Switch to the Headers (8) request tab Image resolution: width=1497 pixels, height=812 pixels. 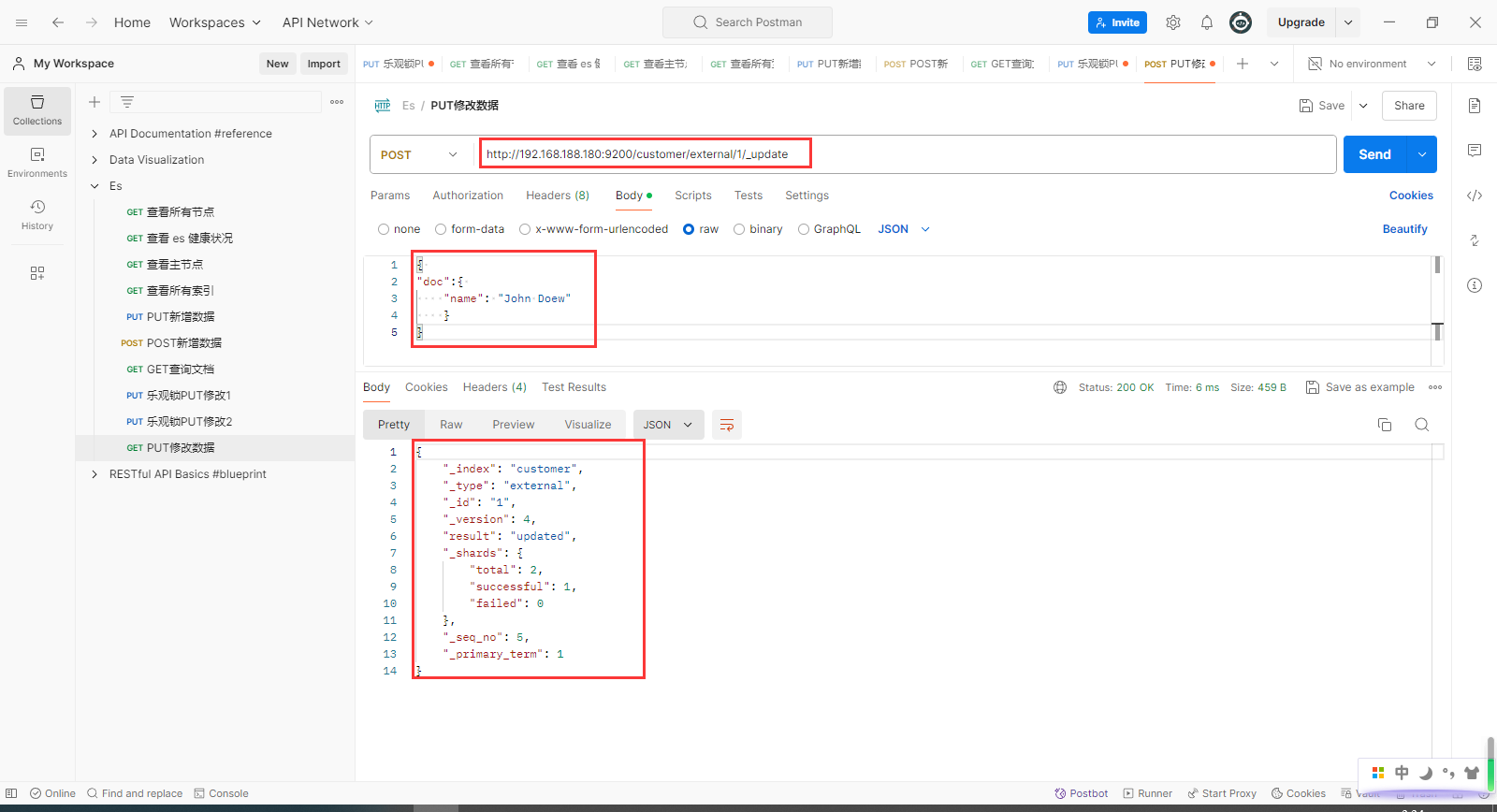tap(558, 196)
